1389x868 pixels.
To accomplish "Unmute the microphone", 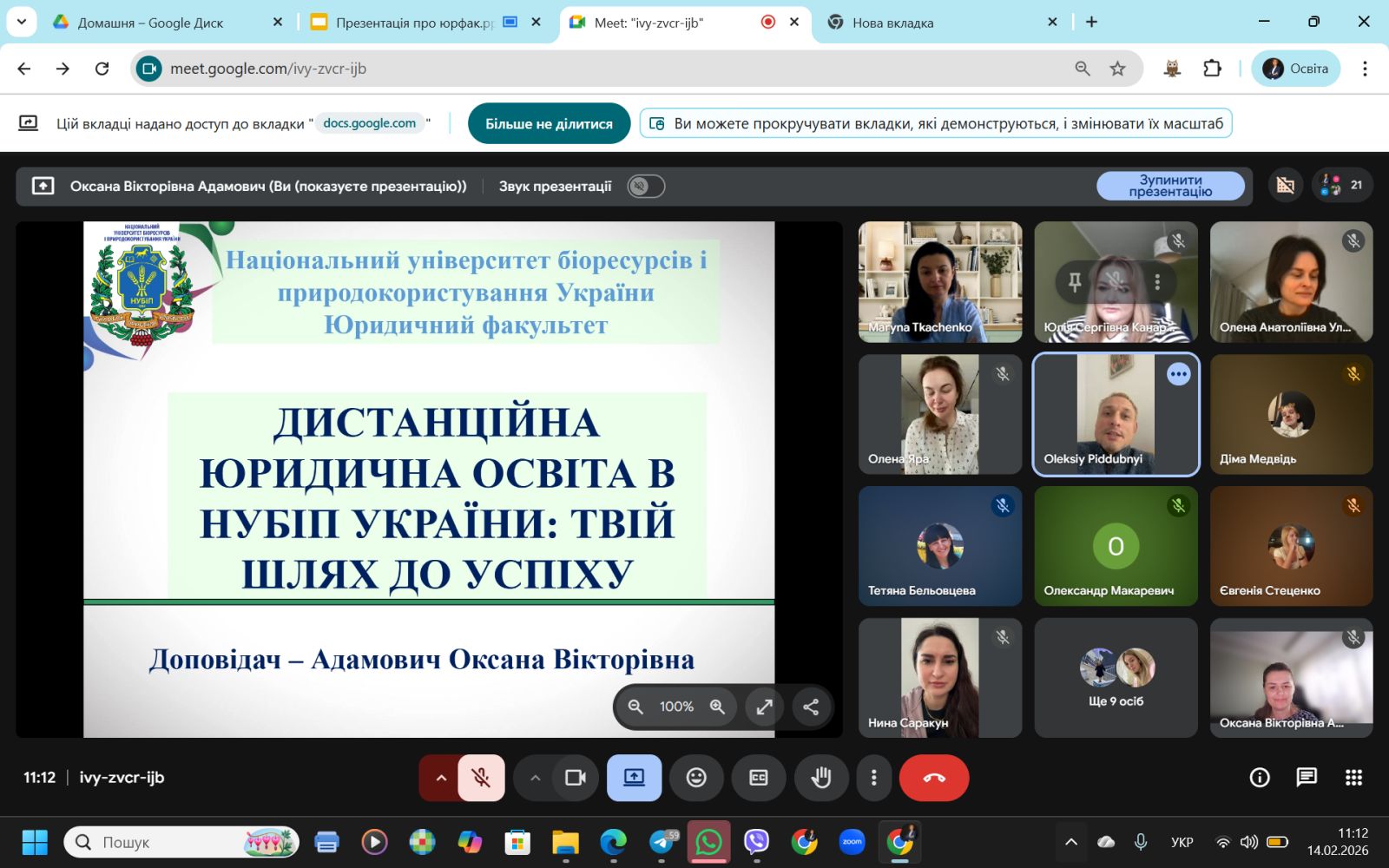I will click(x=481, y=778).
